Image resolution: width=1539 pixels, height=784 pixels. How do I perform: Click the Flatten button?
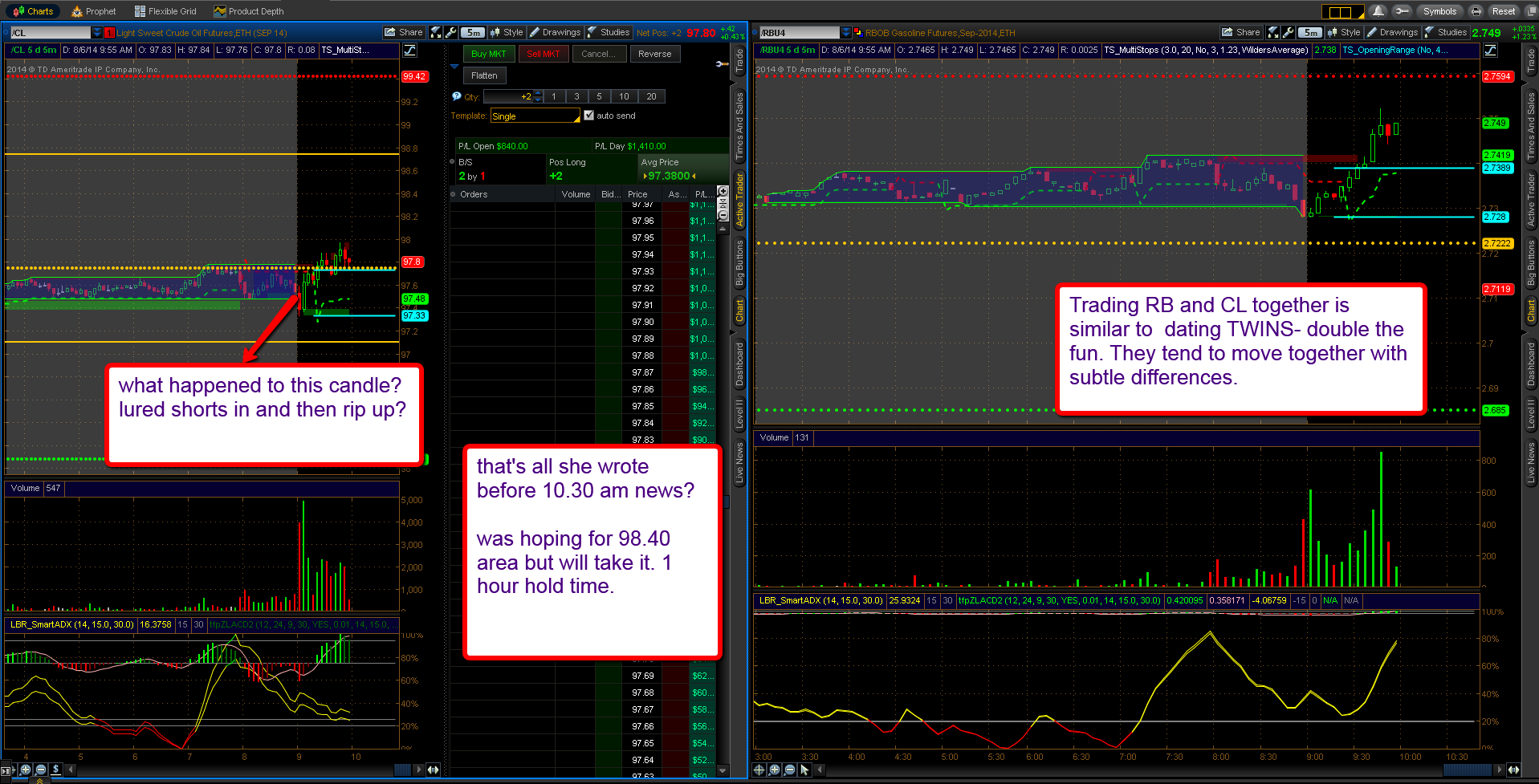[x=484, y=75]
